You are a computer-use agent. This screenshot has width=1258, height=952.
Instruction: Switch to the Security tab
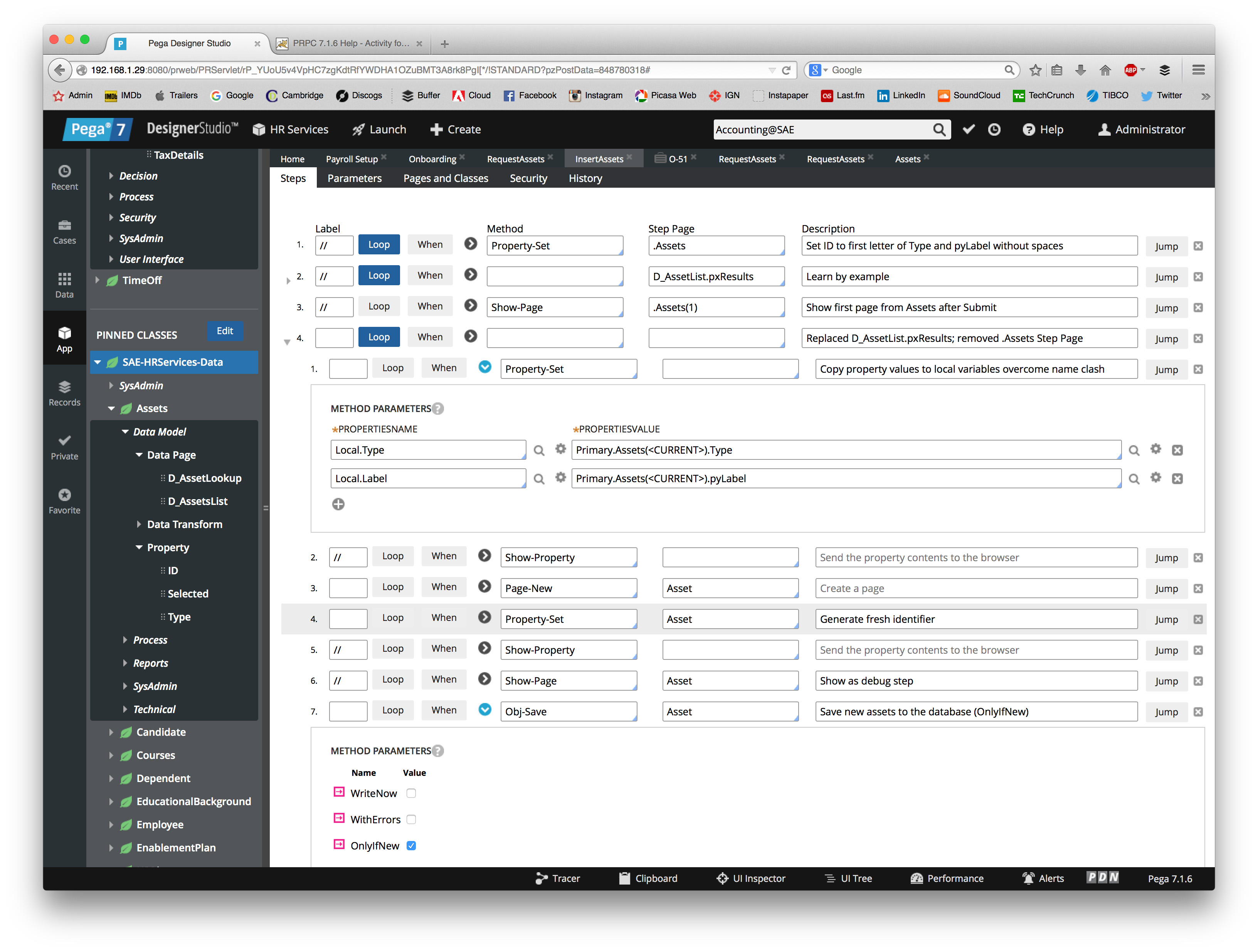point(528,178)
